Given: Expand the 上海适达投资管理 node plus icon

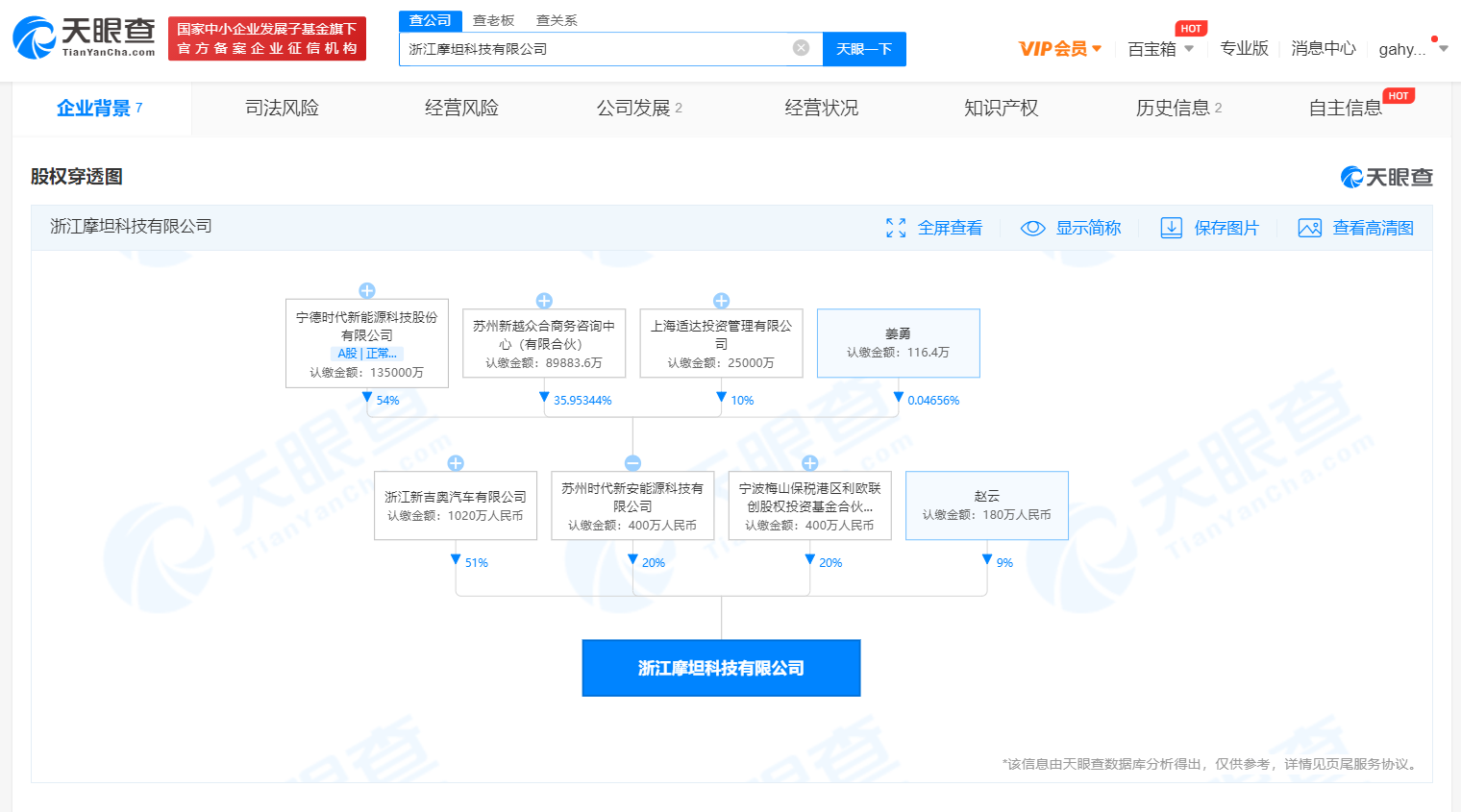Looking at the screenshot, I should 721,301.
